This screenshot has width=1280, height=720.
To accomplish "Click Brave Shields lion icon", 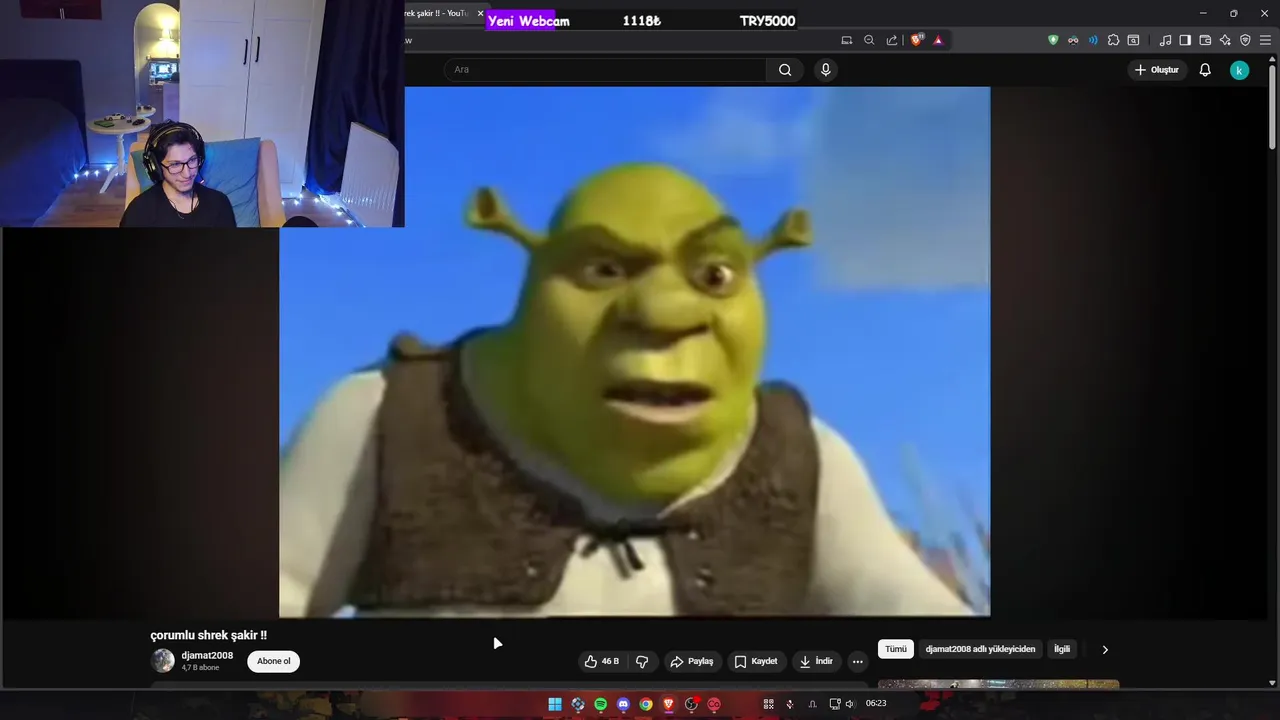I will coord(916,40).
